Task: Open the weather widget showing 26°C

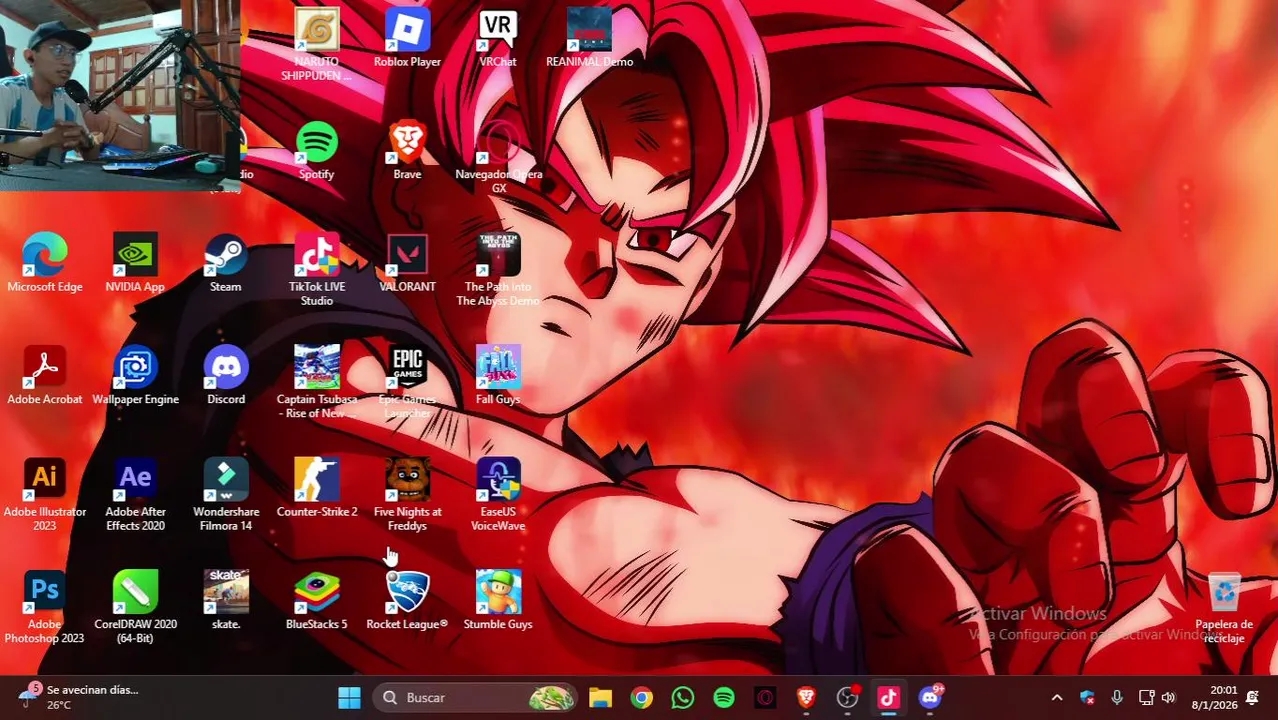Action: pyautogui.click(x=80, y=697)
